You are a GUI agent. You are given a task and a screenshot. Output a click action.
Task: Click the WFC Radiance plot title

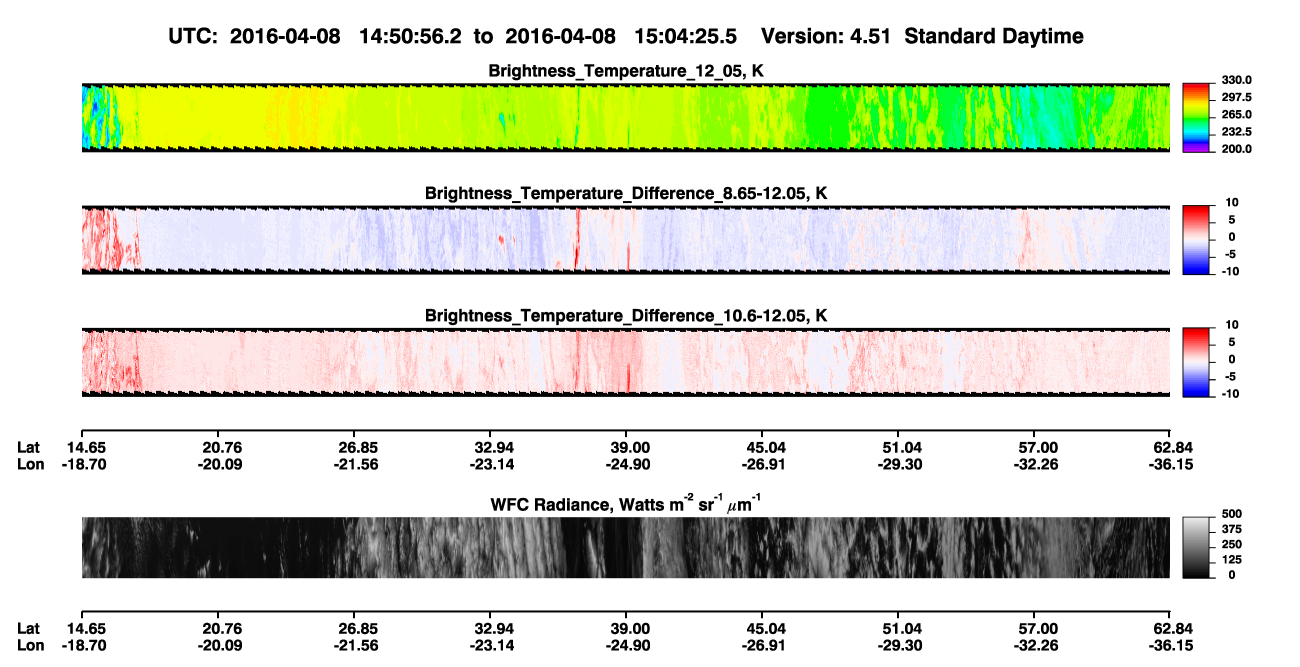tap(626, 504)
